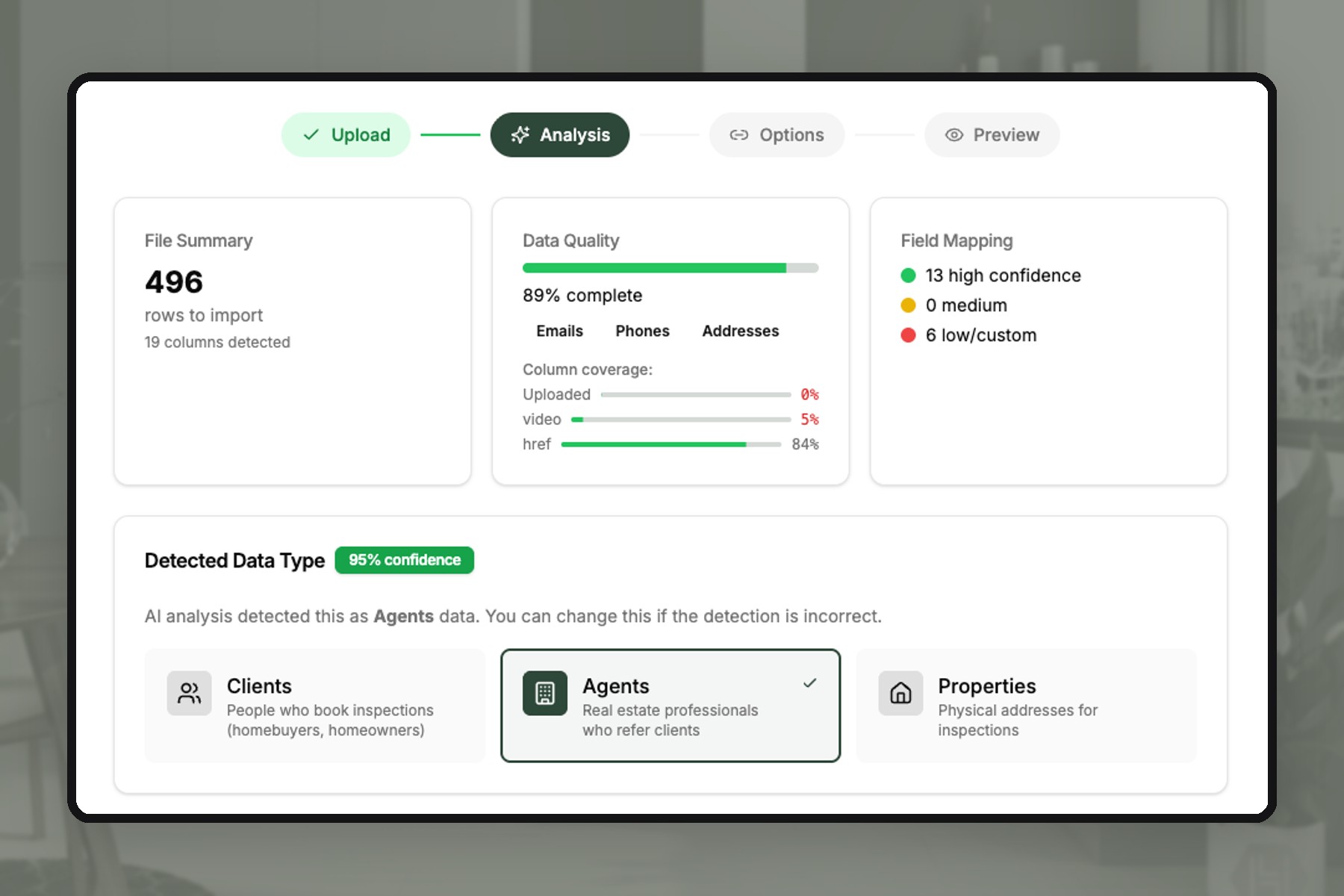Screen dimensions: 1344x896
Task: Click the 'File Summary' heading
Action: click(199, 240)
